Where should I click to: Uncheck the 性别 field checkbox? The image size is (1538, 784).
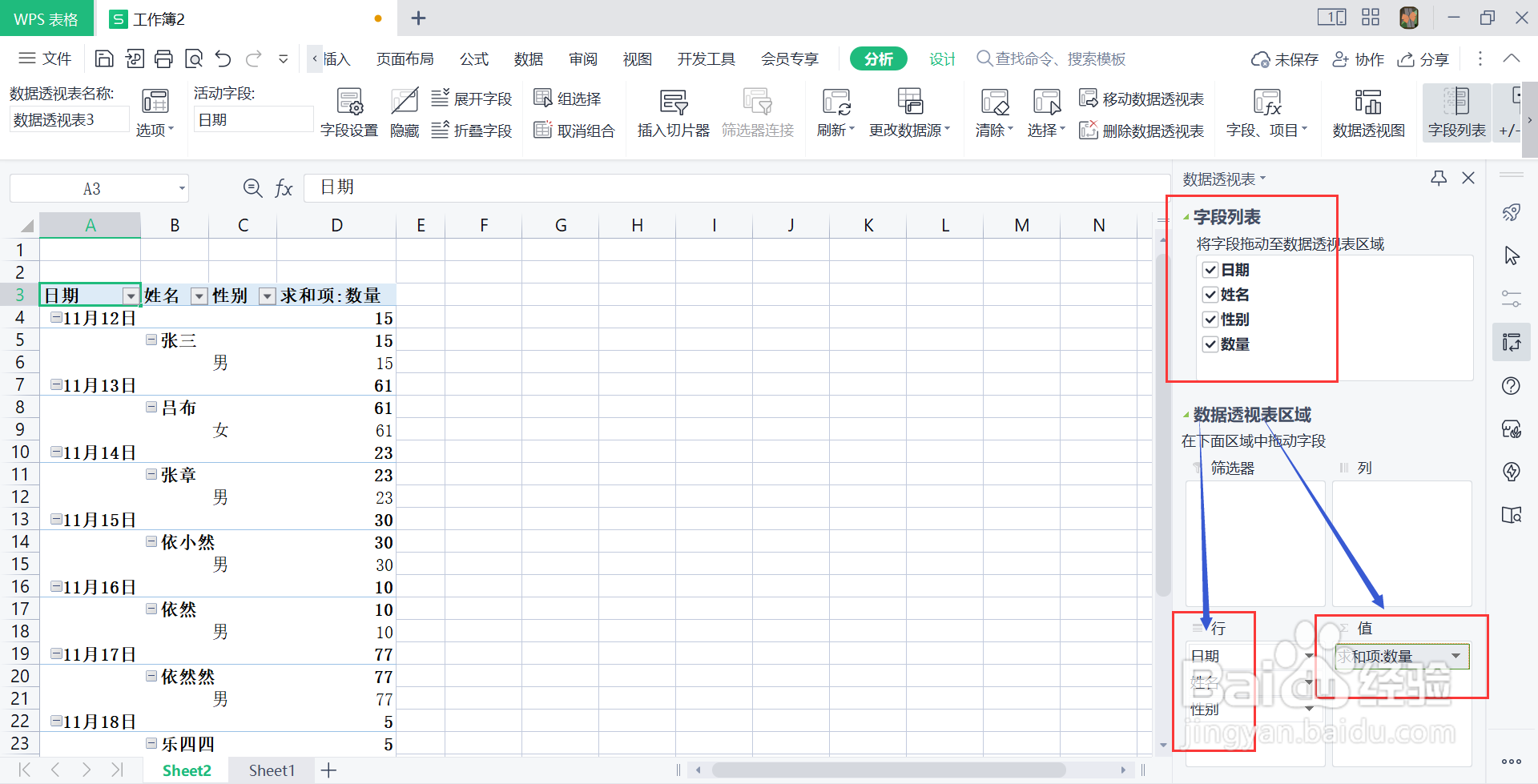coord(1210,319)
